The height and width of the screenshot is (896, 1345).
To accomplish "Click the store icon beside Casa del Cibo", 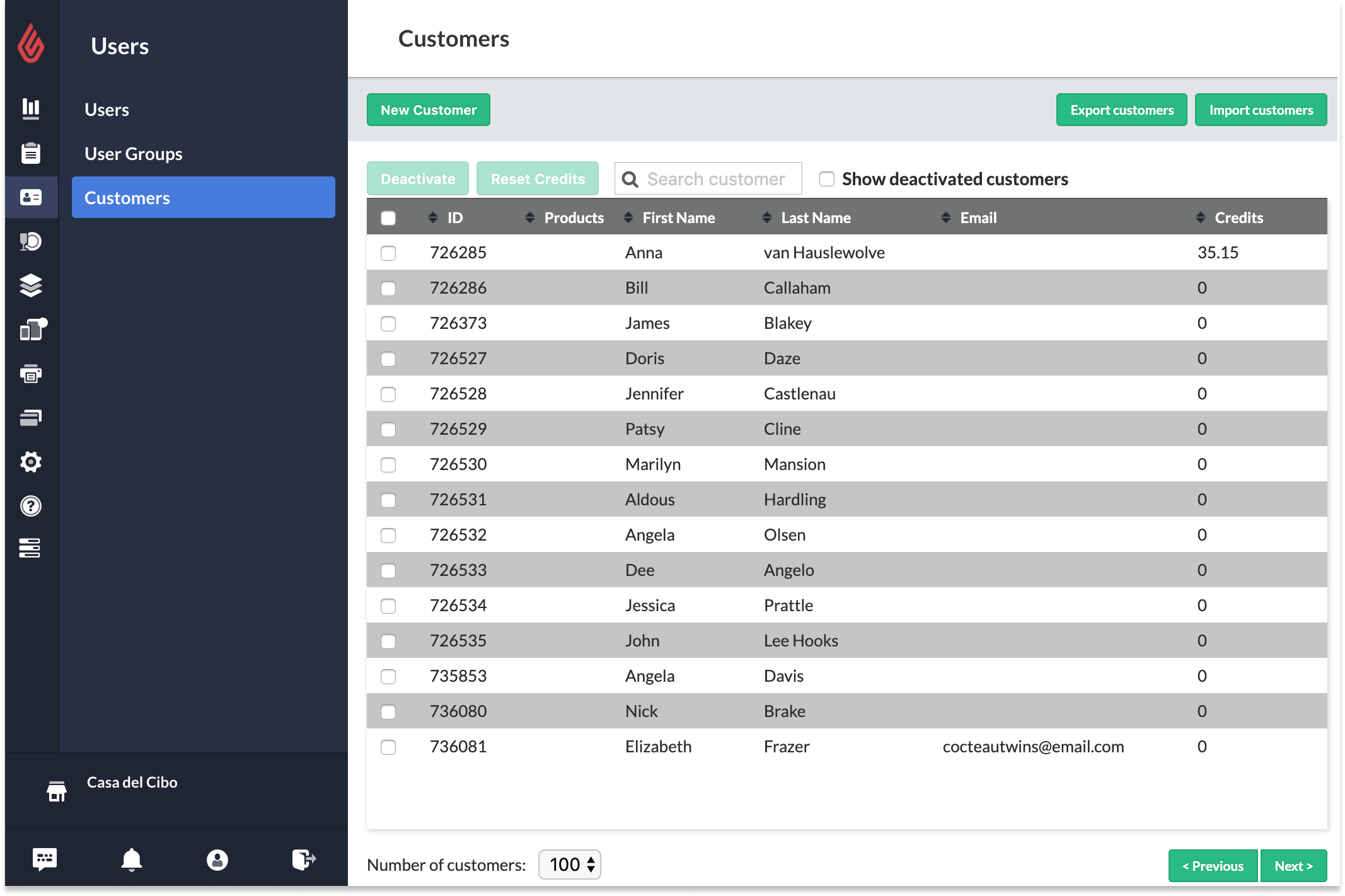I will tap(57, 791).
